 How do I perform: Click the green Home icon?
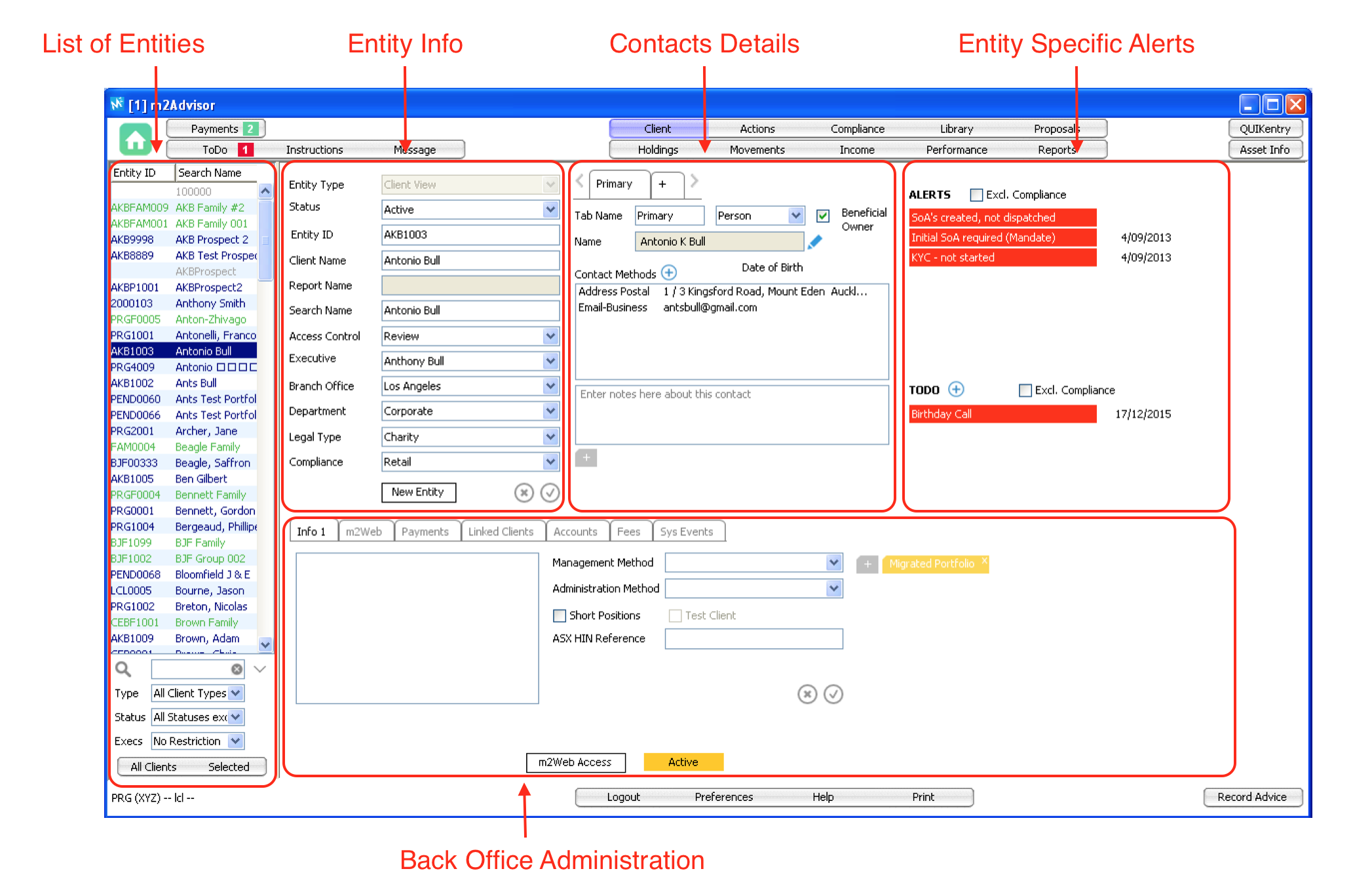pyautogui.click(x=136, y=140)
